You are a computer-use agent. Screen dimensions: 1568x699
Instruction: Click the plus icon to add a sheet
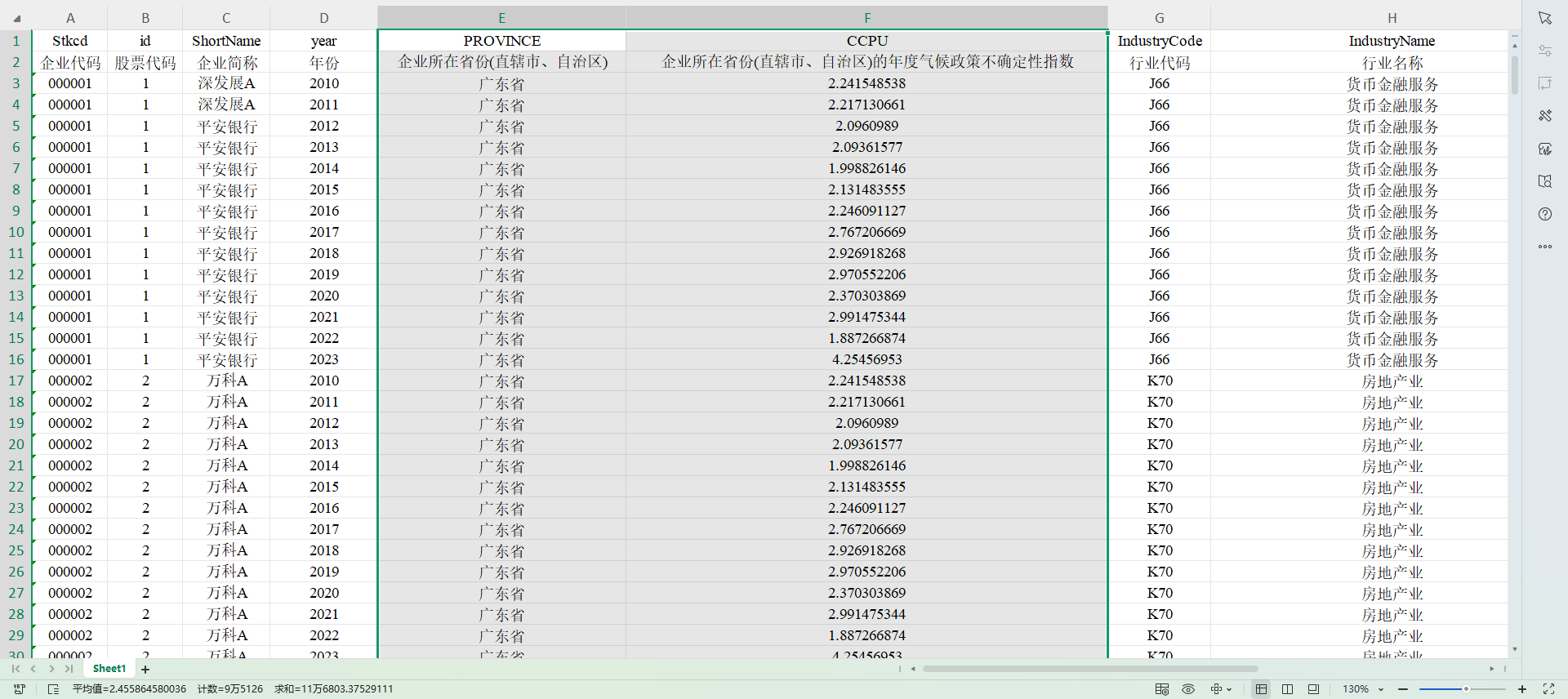point(145,670)
